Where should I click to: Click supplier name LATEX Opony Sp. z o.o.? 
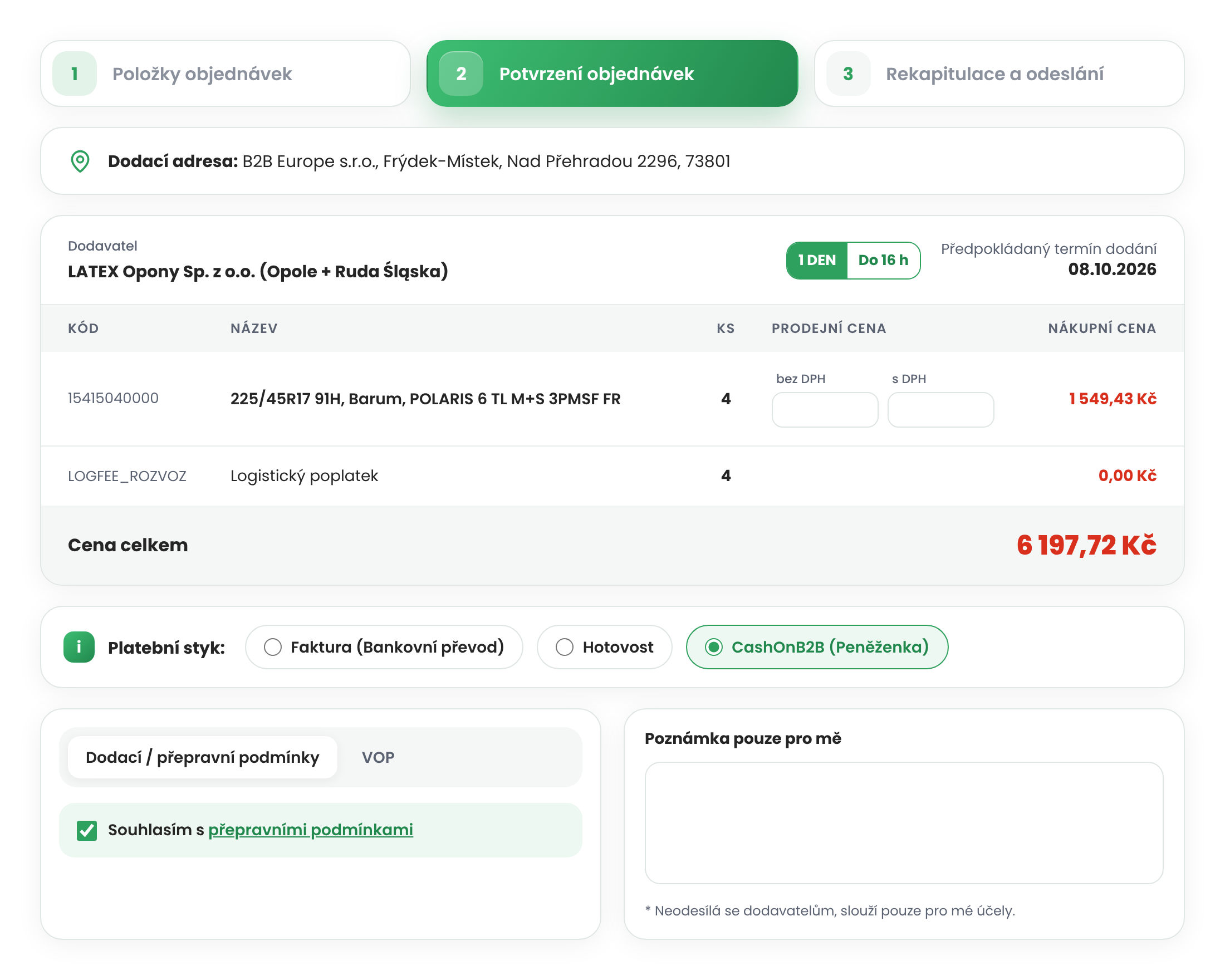(x=258, y=271)
